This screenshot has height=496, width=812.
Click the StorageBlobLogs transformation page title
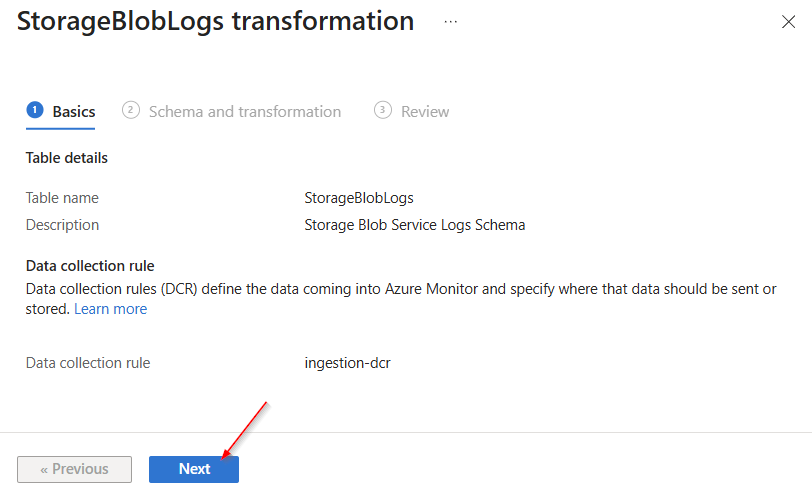click(x=215, y=22)
